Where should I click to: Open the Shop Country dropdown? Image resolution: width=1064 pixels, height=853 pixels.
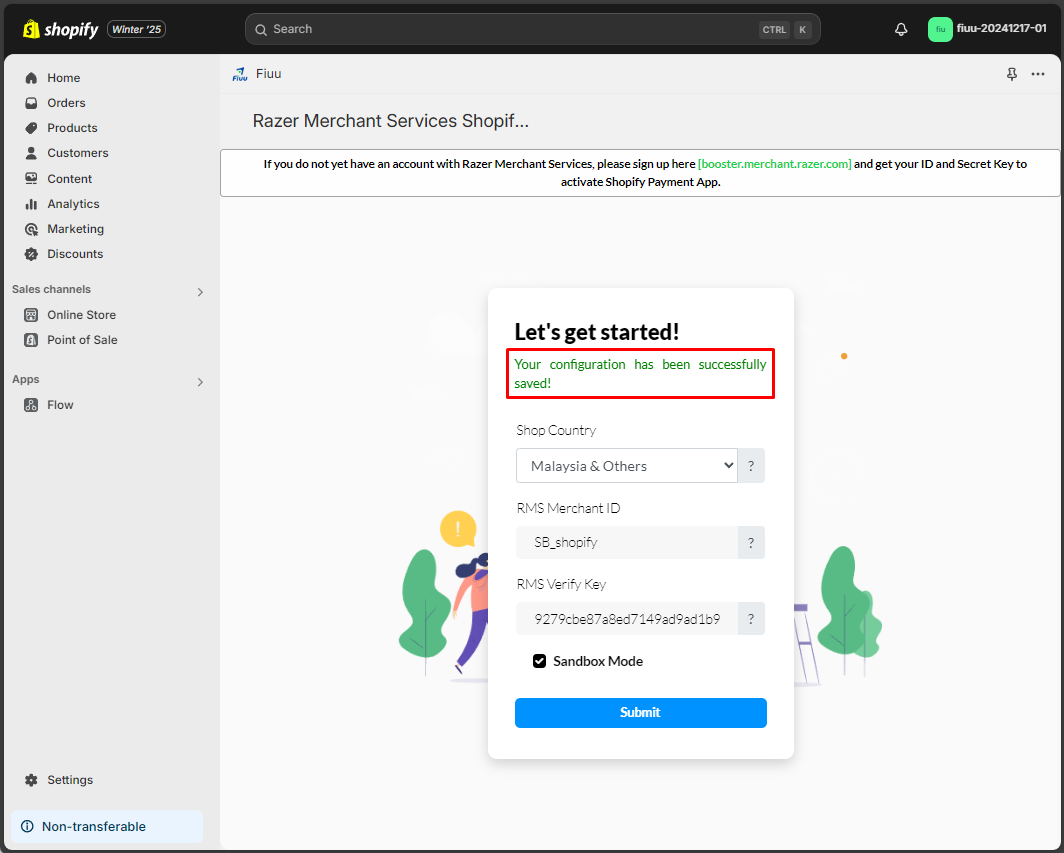626,466
